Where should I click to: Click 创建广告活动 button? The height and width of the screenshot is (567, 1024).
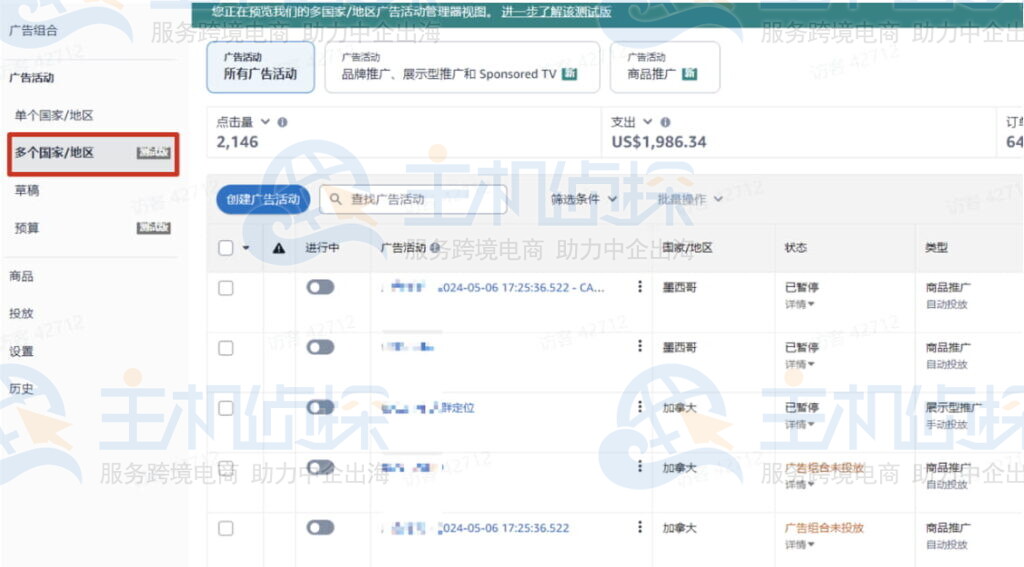tap(263, 199)
